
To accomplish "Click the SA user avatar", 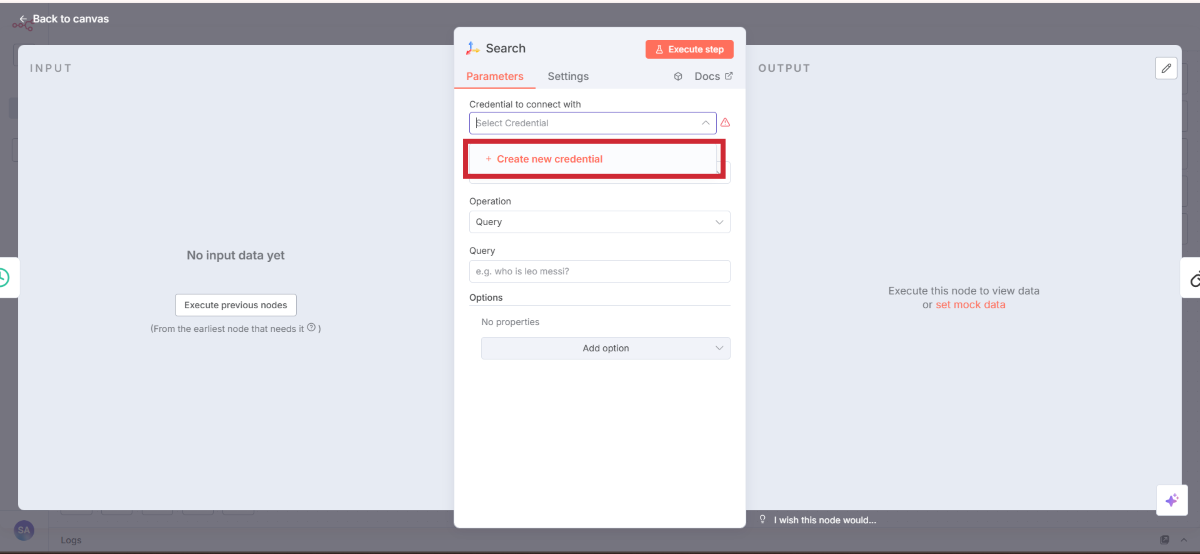I will (x=24, y=530).
